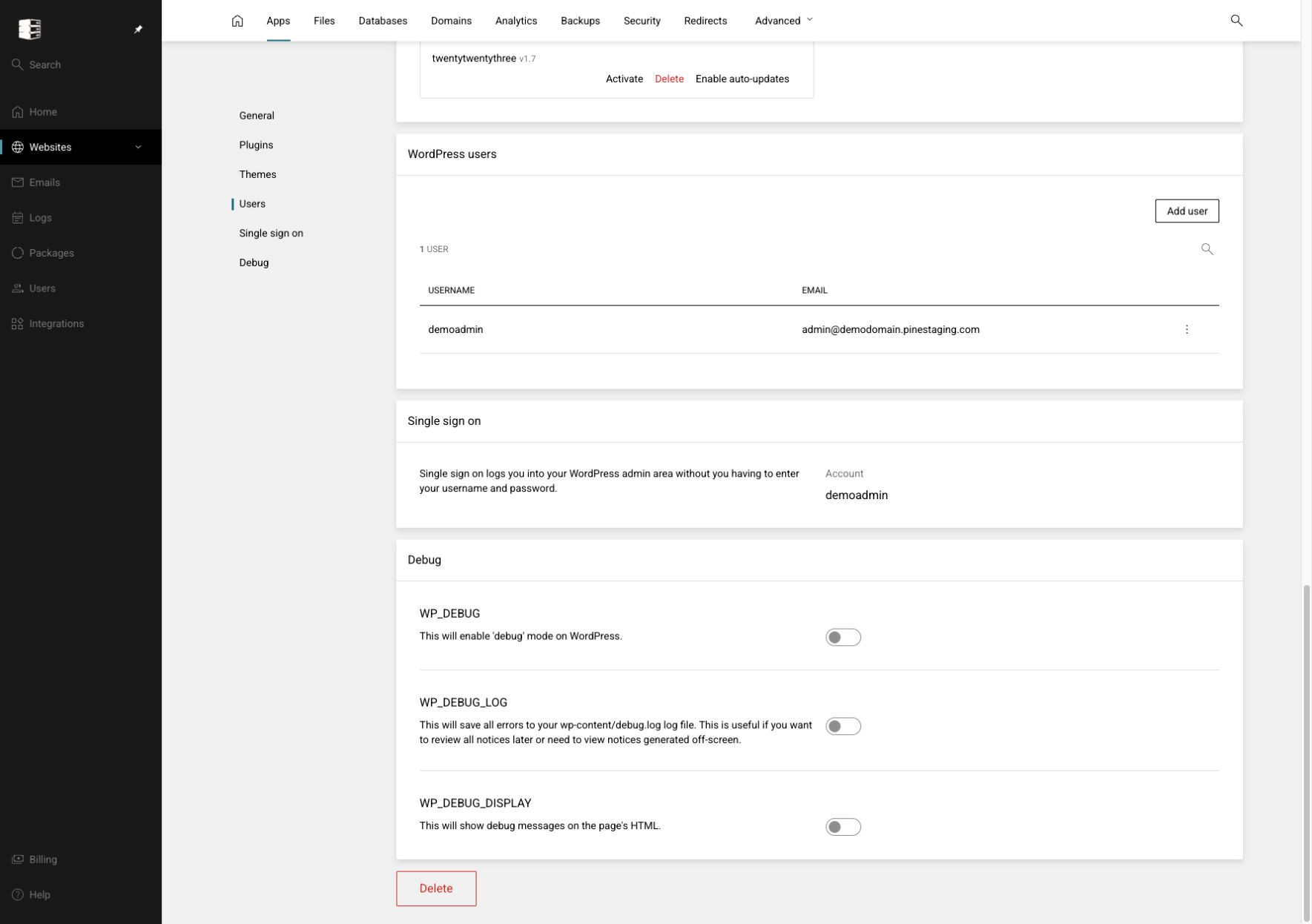Click the red Delete button at bottom
Viewport: 1312px width, 924px height.
[436, 888]
